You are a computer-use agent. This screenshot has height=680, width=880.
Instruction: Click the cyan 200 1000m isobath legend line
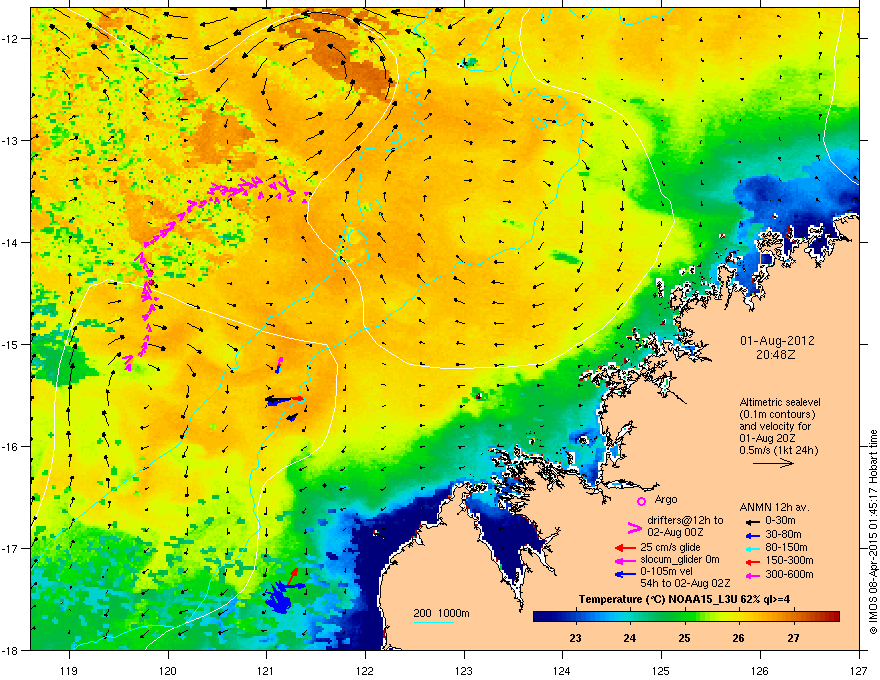coord(434,622)
